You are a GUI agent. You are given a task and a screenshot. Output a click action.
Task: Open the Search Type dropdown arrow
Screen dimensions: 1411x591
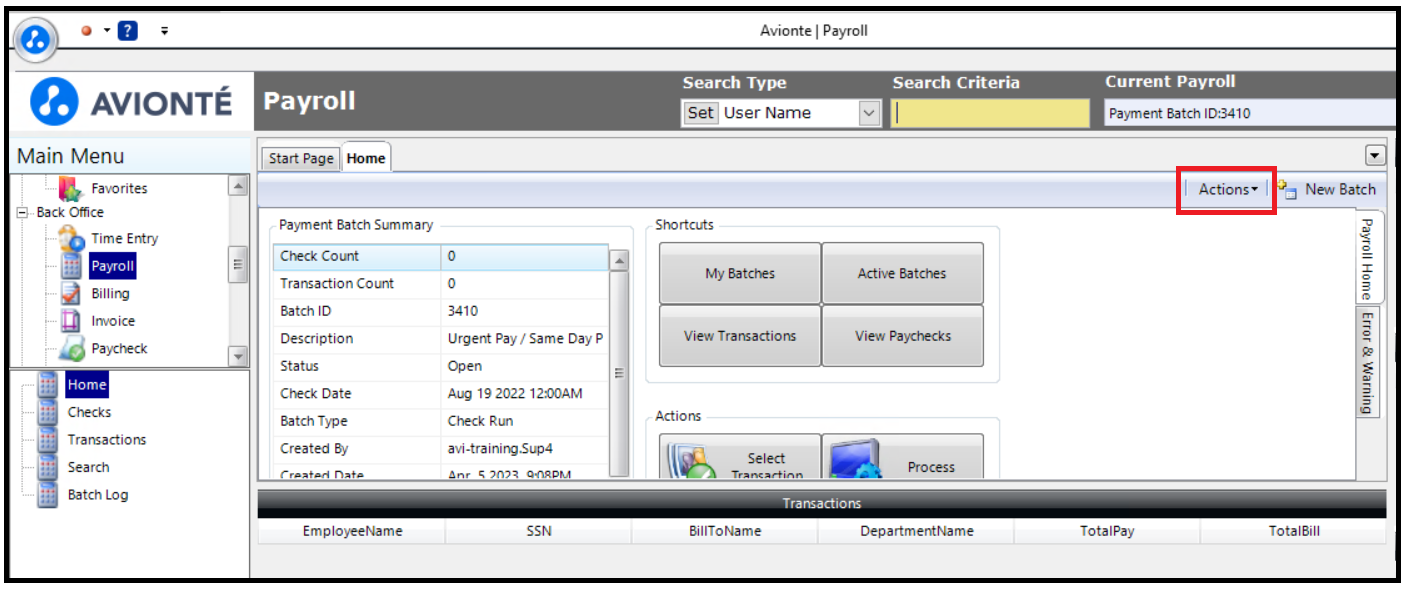click(x=869, y=113)
